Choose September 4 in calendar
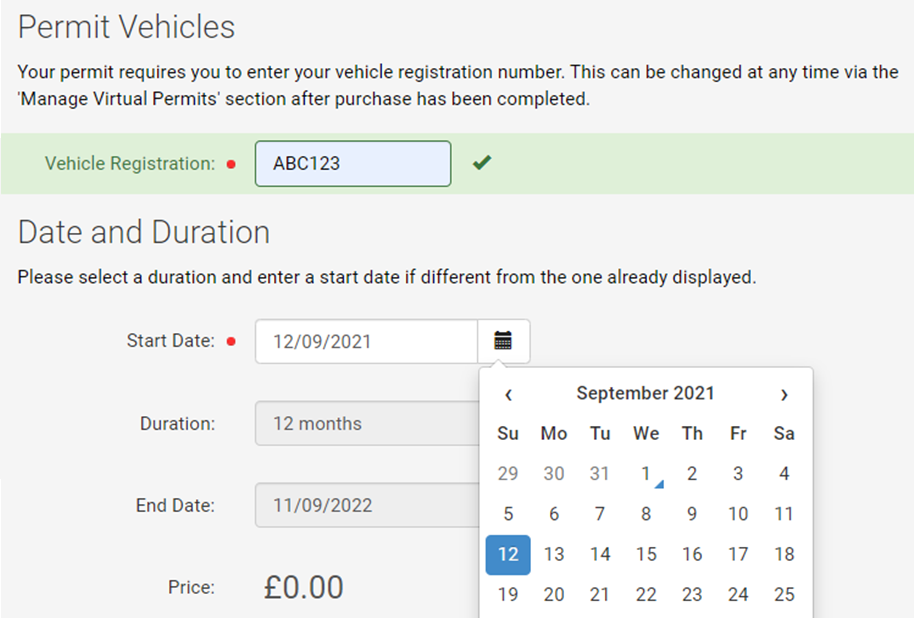The image size is (914, 618). [784, 474]
